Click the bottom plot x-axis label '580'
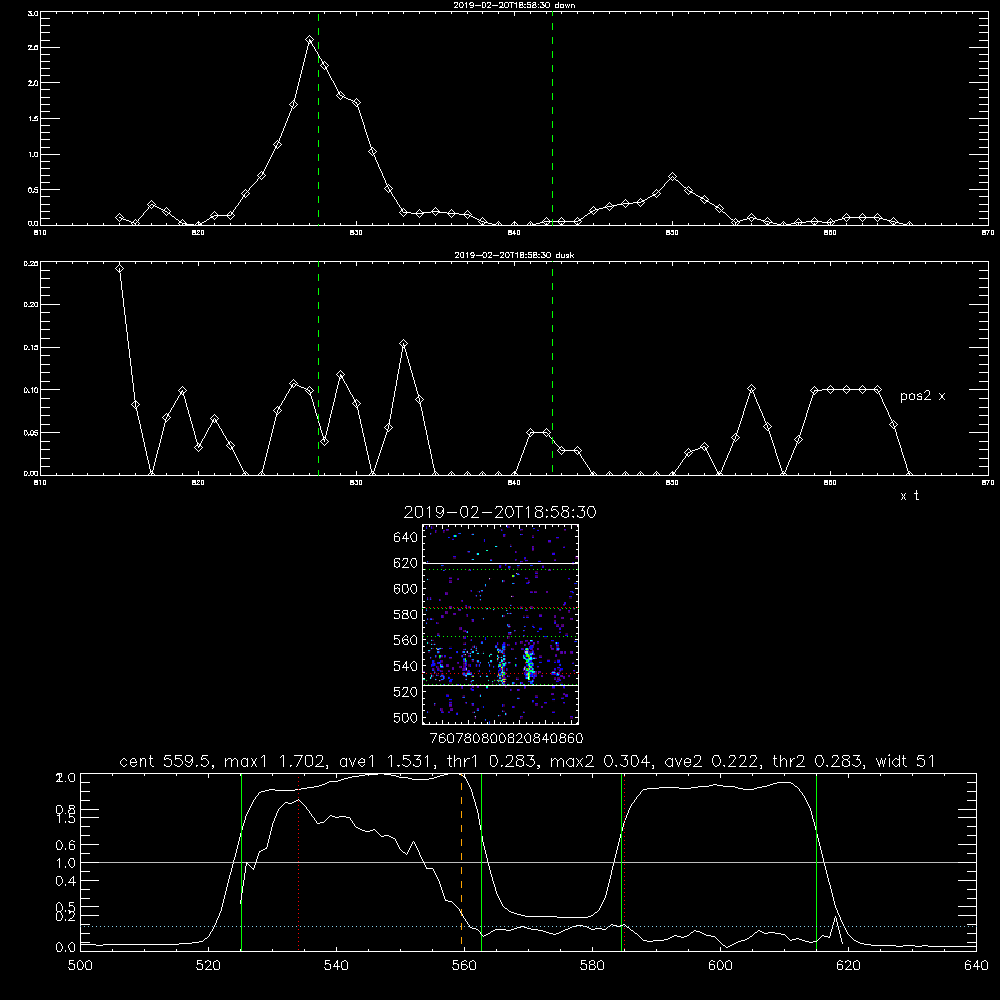The width and height of the screenshot is (1000, 1000). click(x=592, y=966)
